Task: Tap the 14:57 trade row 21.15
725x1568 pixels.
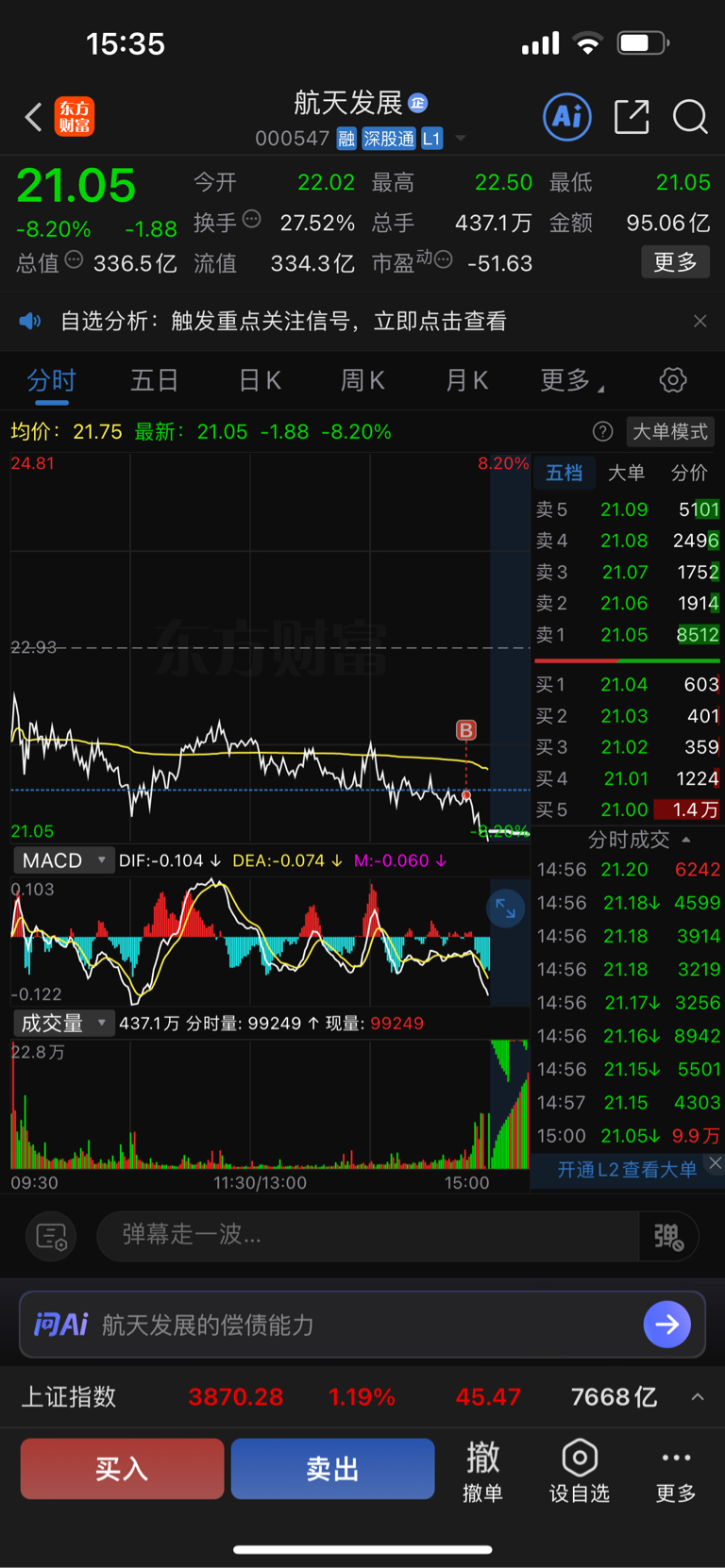Action: [x=628, y=1103]
